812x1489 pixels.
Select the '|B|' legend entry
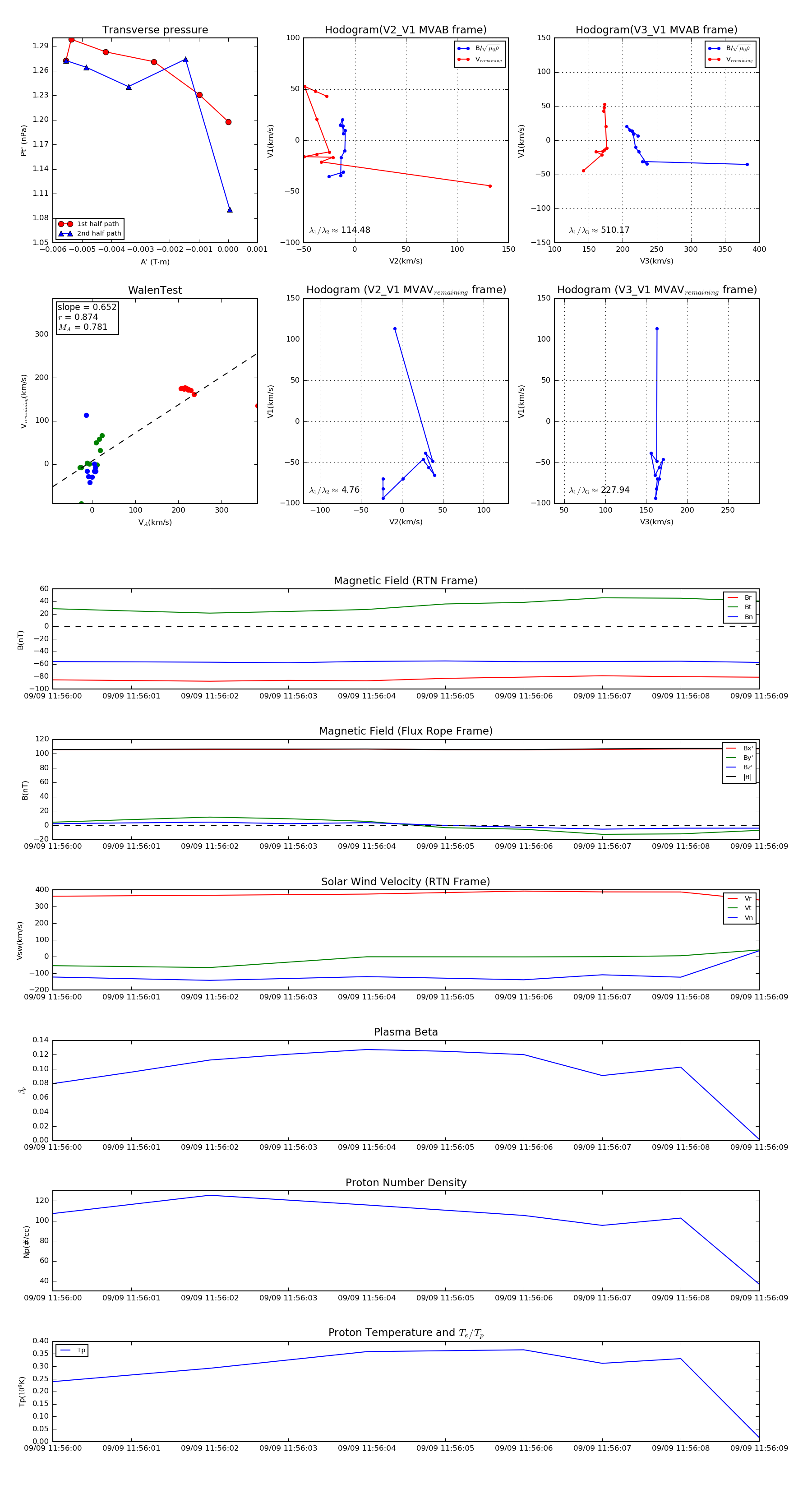pyautogui.click(x=739, y=777)
